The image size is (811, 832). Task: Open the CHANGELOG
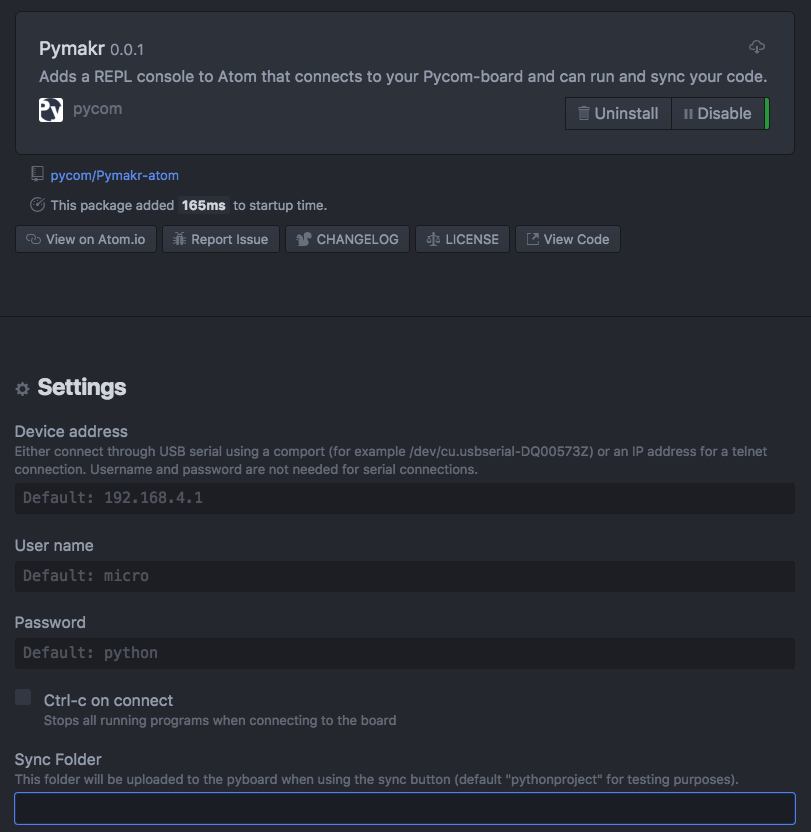[348, 239]
